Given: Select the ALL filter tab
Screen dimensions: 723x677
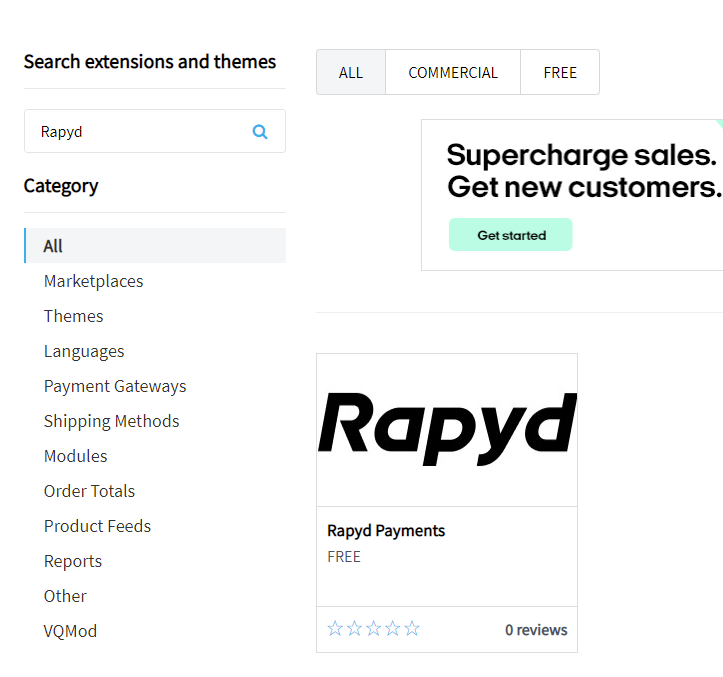Looking at the screenshot, I should click(351, 72).
